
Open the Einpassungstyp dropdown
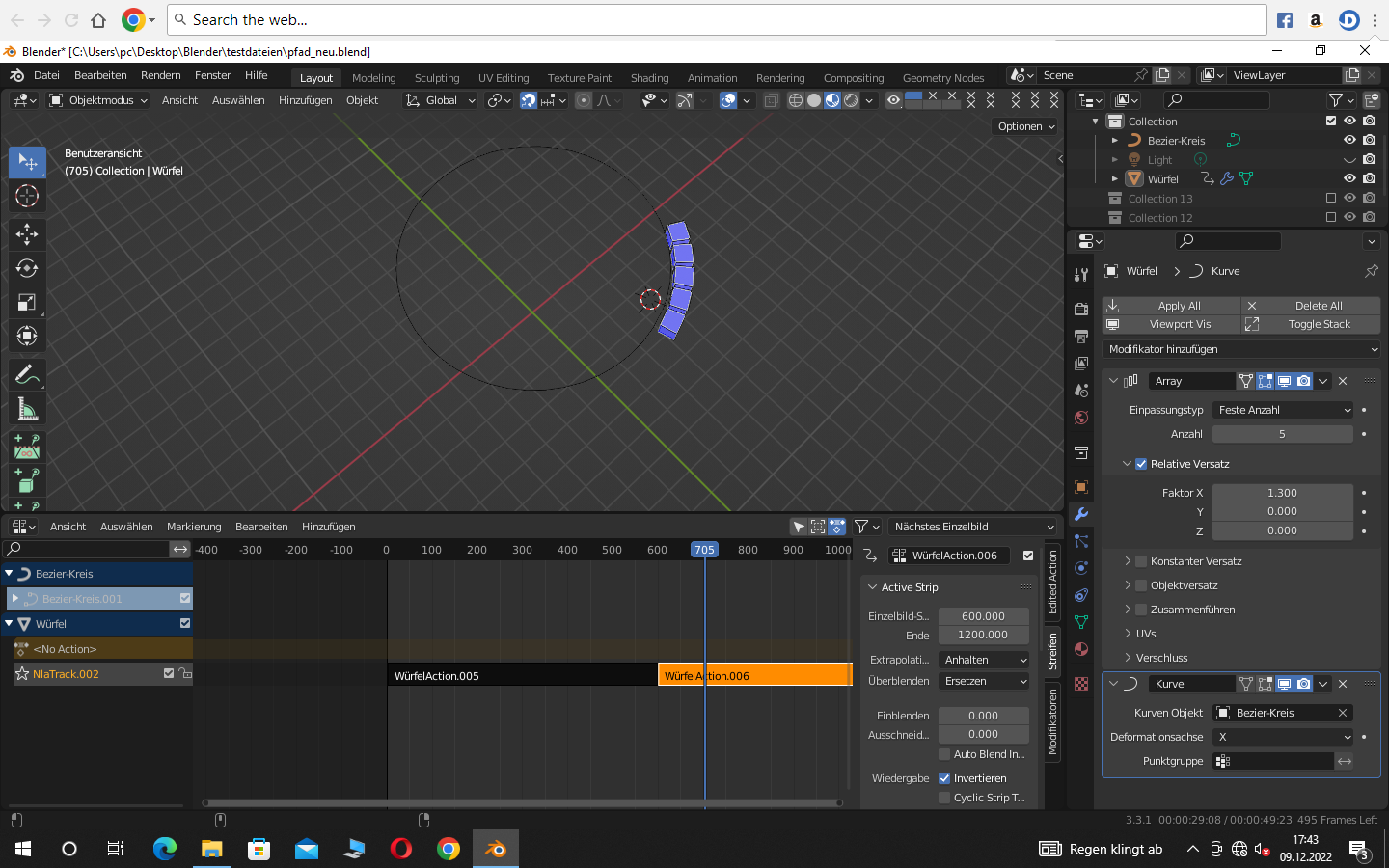point(1283,410)
